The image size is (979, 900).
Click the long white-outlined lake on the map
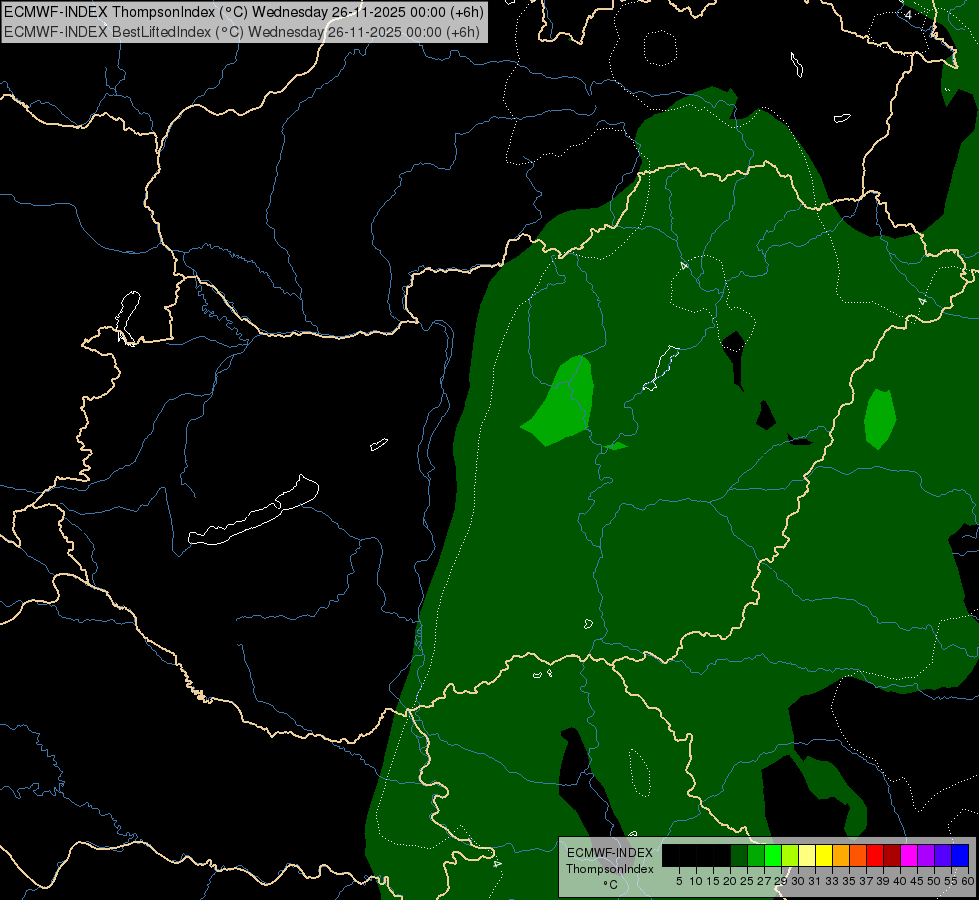[x=255, y=515]
